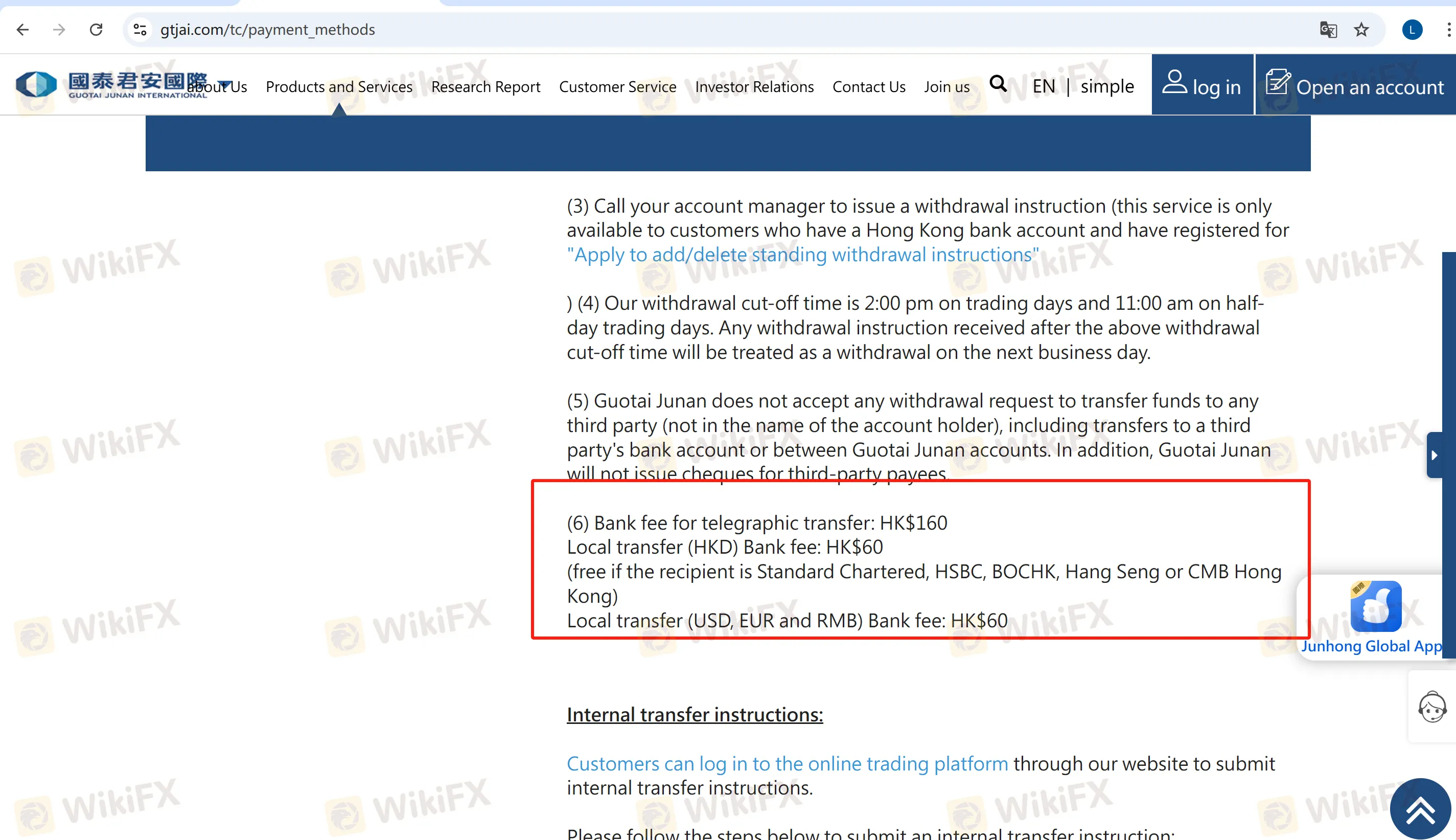Open the customer support headset icon
Viewport: 1456px width, 840px height.
point(1432,707)
